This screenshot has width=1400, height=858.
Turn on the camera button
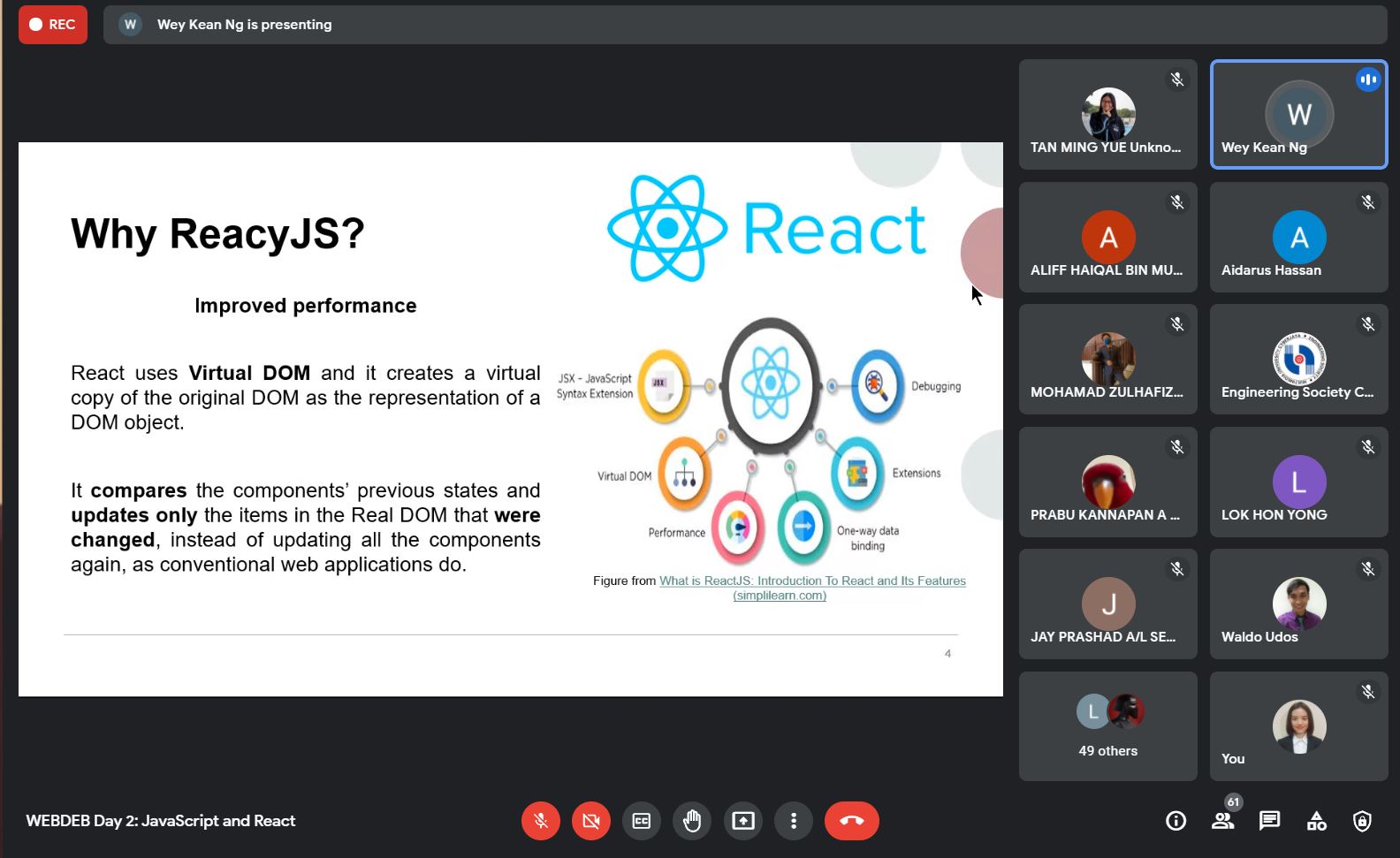(x=591, y=821)
